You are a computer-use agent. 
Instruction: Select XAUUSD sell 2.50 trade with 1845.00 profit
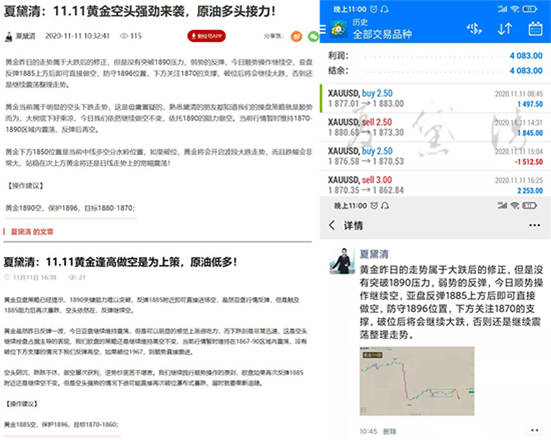[x=435, y=127]
